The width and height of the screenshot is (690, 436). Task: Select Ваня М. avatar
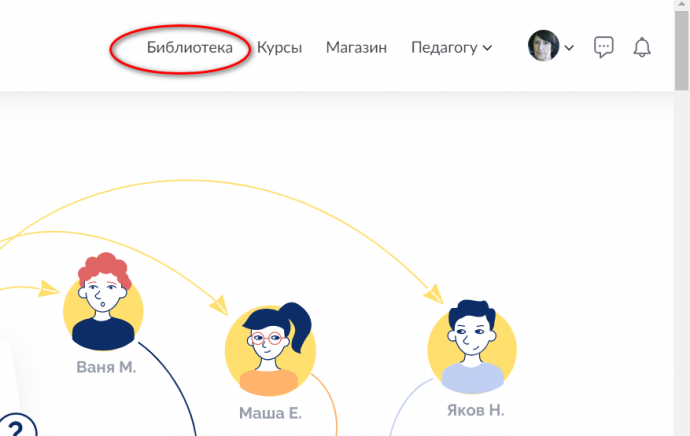[103, 302]
